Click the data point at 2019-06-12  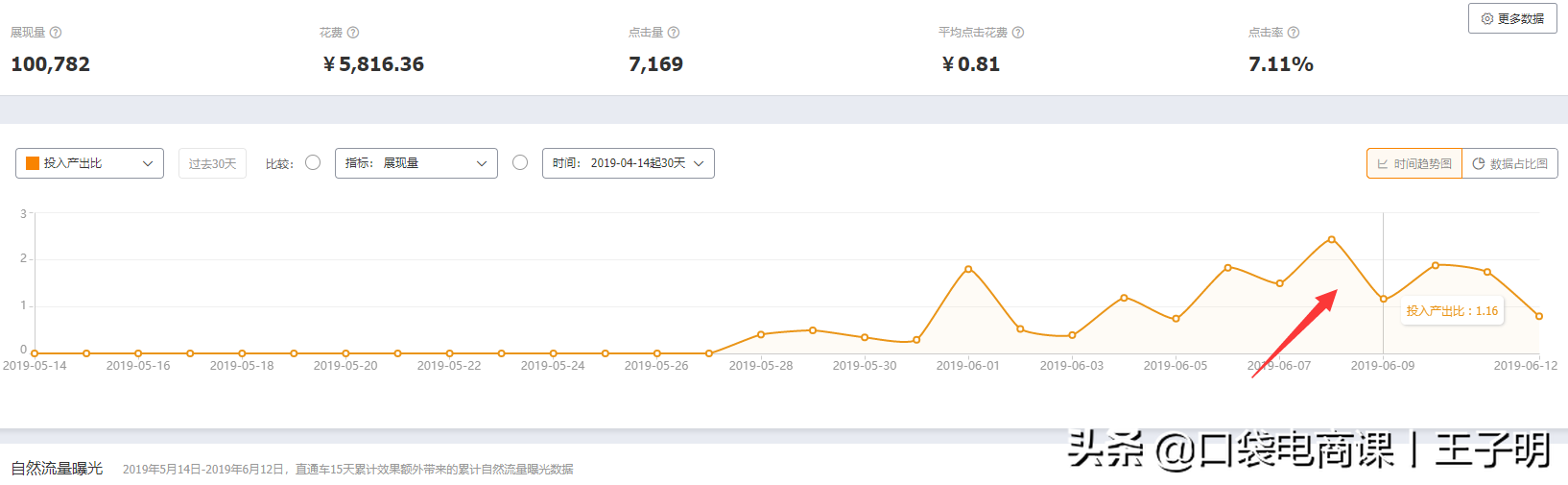pyautogui.click(x=1539, y=316)
